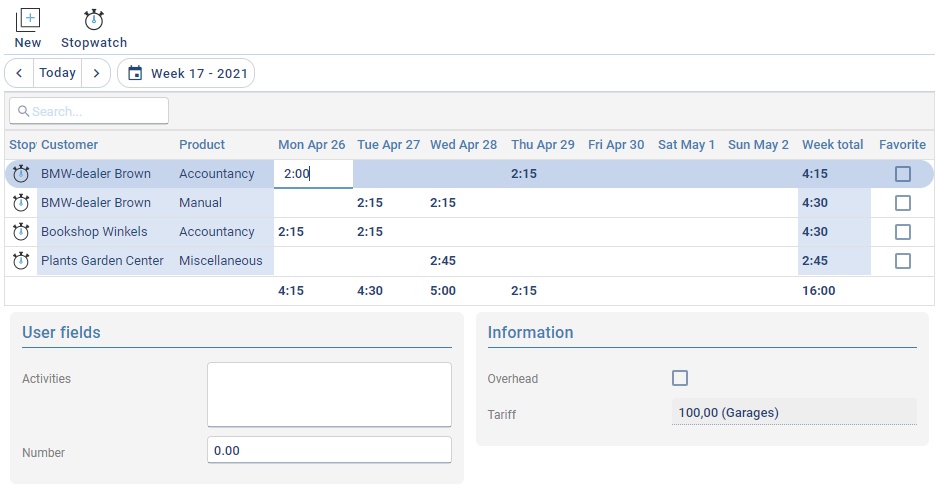Screen dimensions: 938x491
Task: Click the magnifier icon in Search box
Action: [x=23, y=111]
